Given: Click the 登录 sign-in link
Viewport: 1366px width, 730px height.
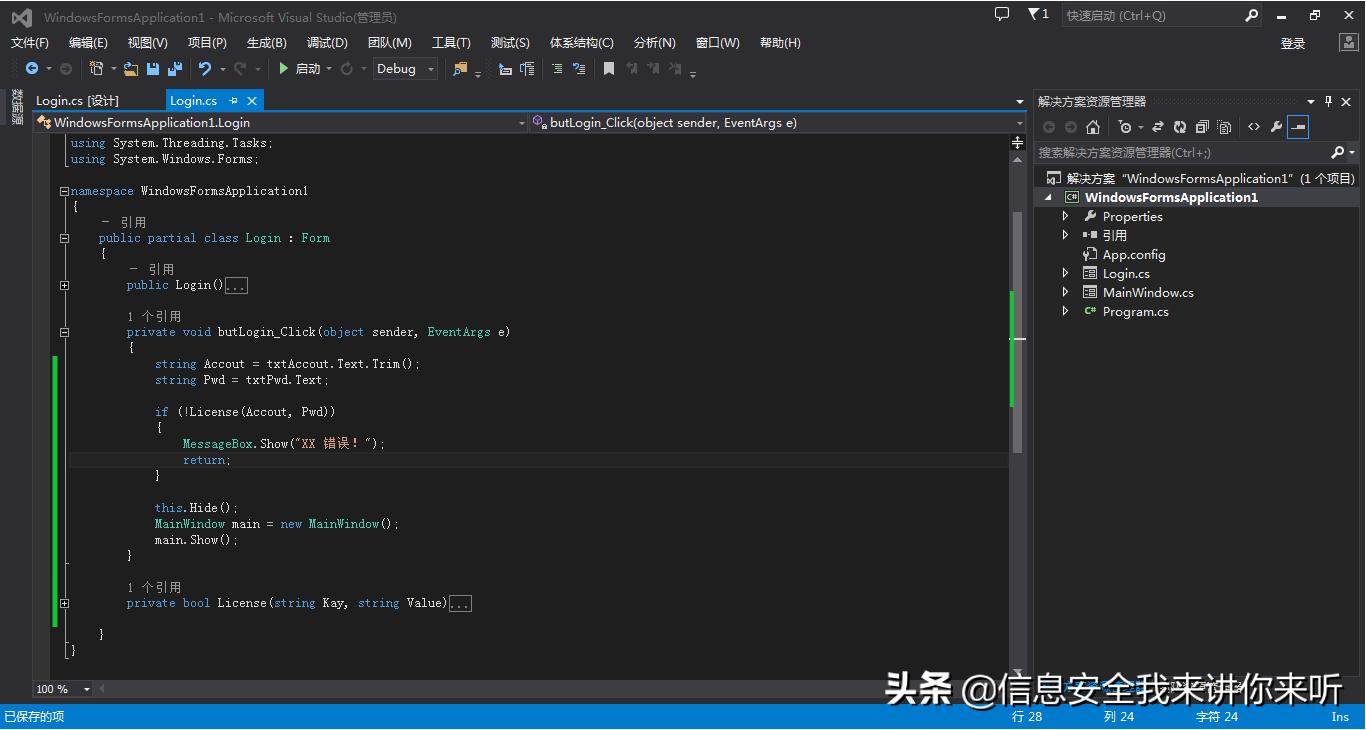Looking at the screenshot, I should pyautogui.click(x=1293, y=43).
